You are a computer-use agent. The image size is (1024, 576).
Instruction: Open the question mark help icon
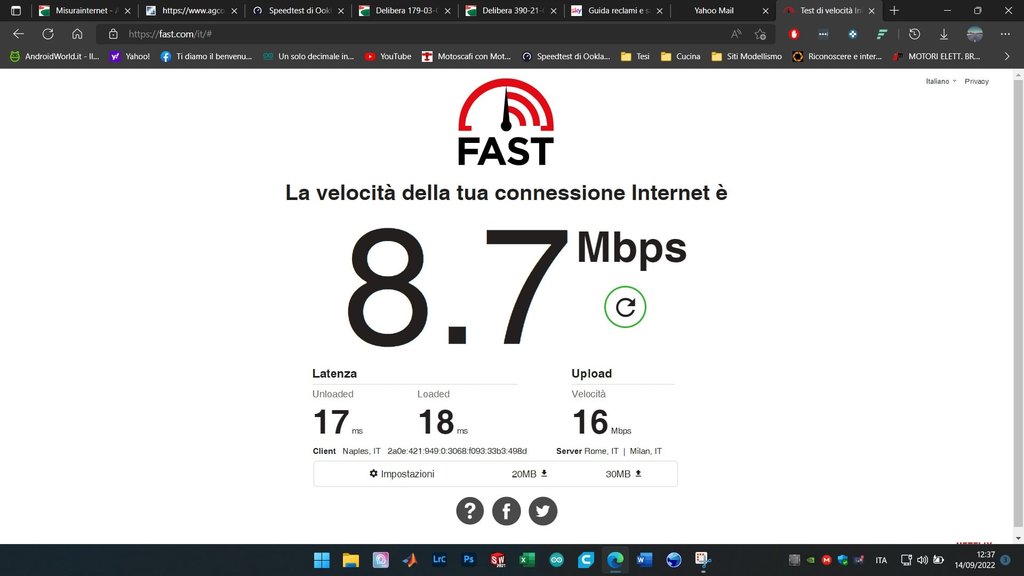tap(470, 511)
